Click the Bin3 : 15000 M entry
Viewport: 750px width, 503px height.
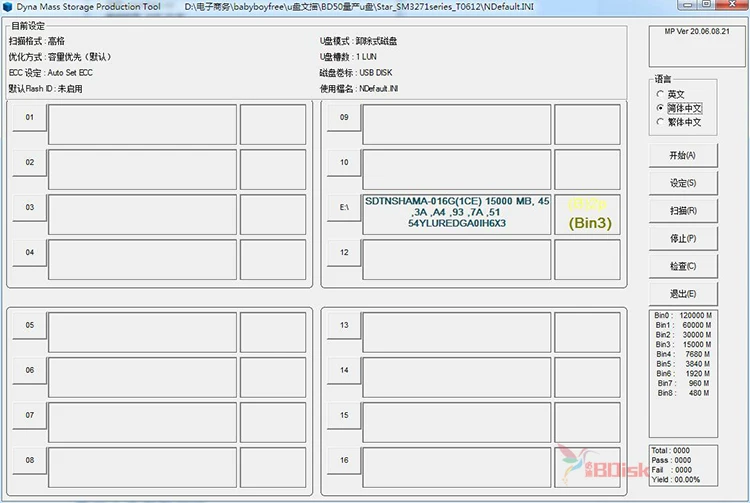(683, 345)
